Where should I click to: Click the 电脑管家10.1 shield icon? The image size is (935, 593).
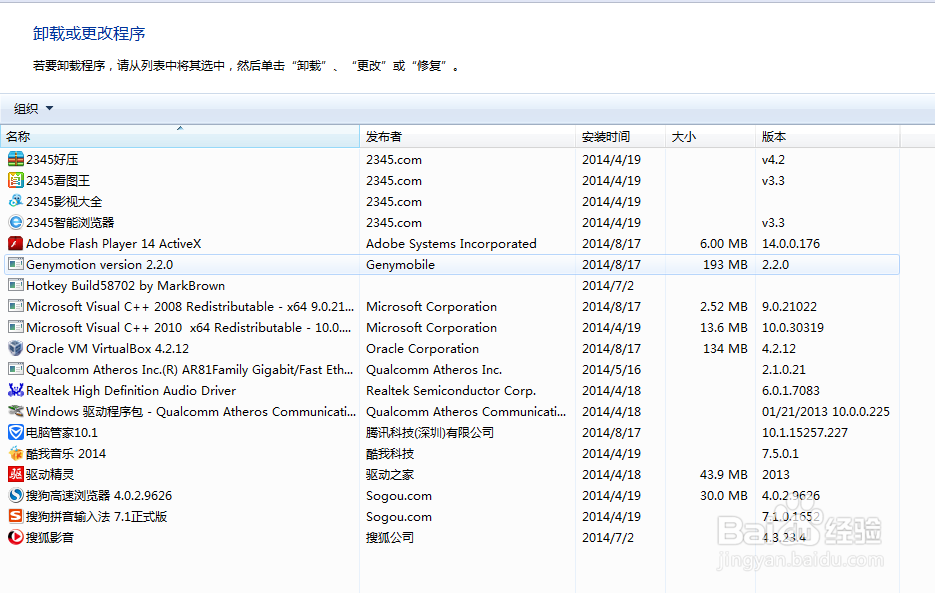coord(16,433)
